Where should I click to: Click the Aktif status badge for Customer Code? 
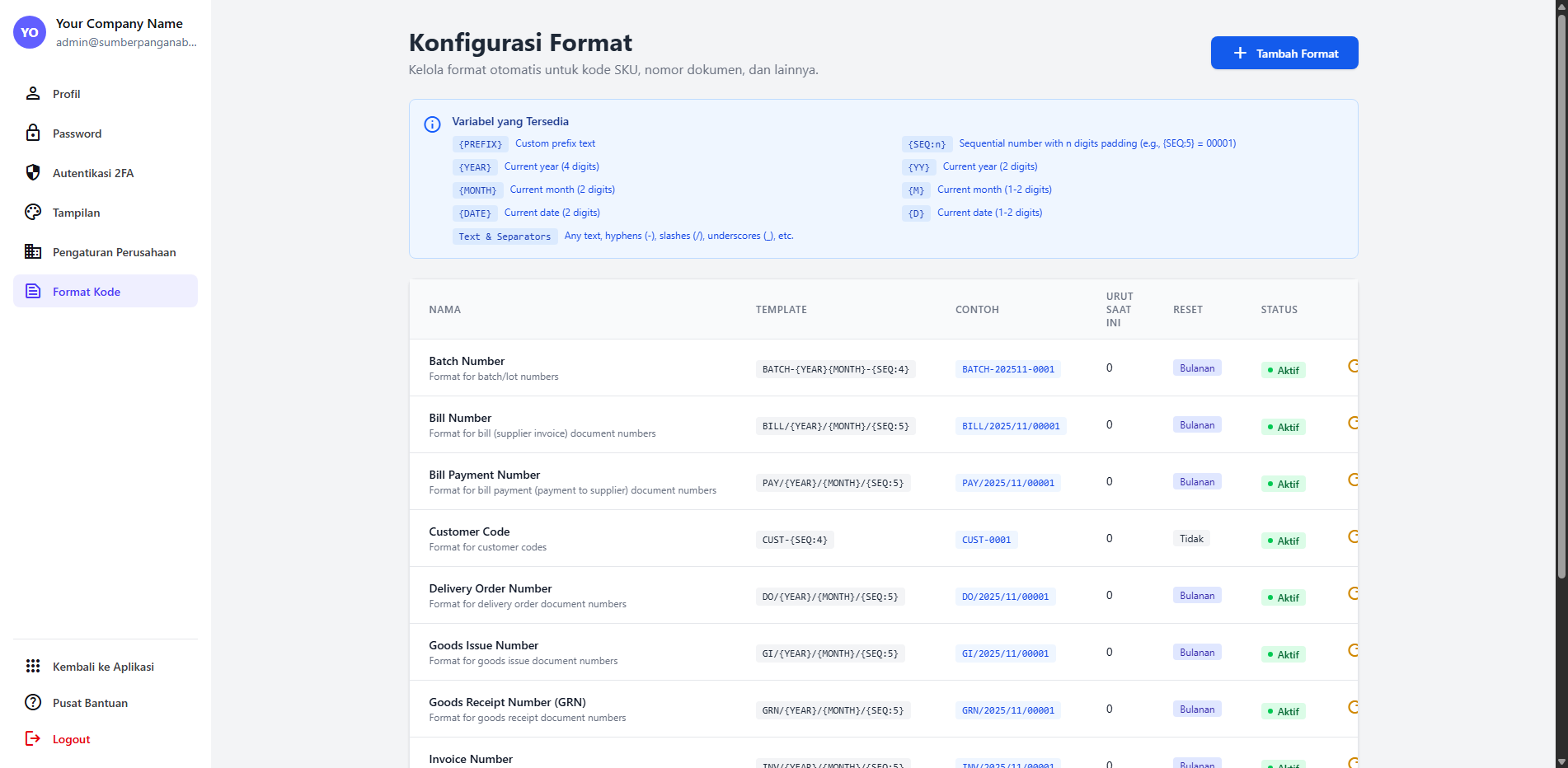pyautogui.click(x=1283, y=541)
